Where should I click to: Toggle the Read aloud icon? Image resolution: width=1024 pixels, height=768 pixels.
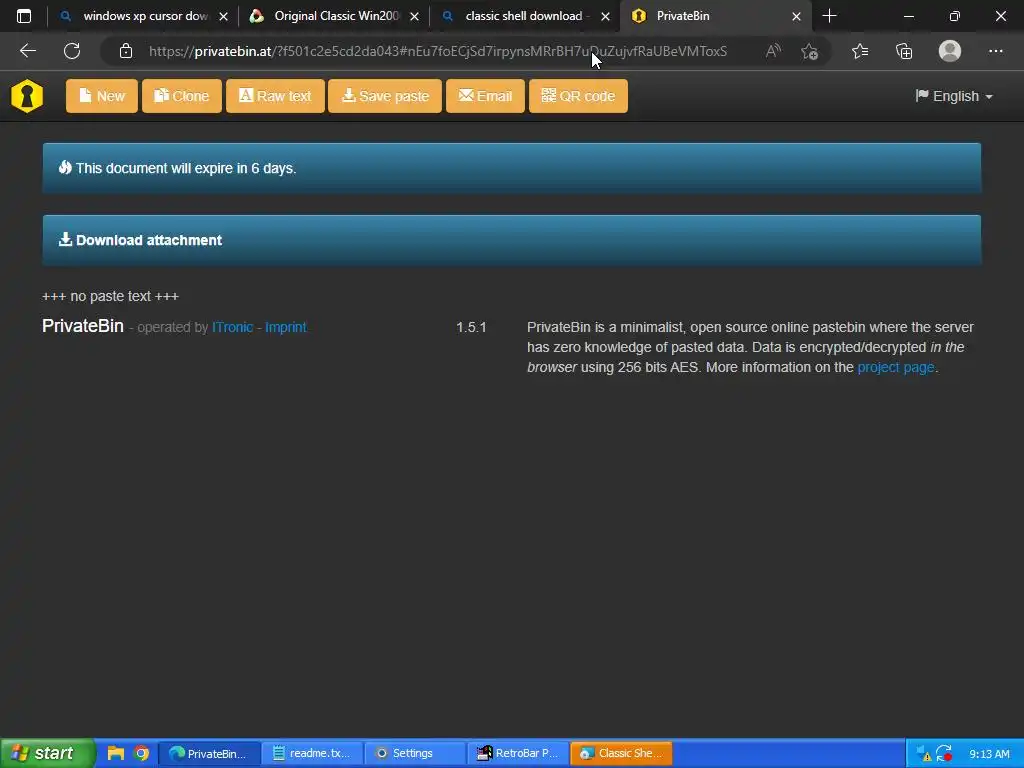click(773, 51)
